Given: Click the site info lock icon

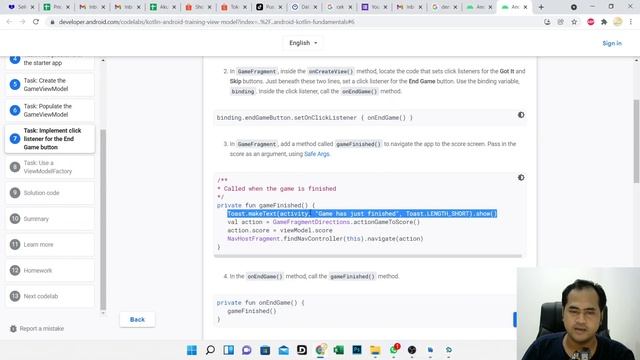Looking at the screenshot, I should [x=52, y=22].
